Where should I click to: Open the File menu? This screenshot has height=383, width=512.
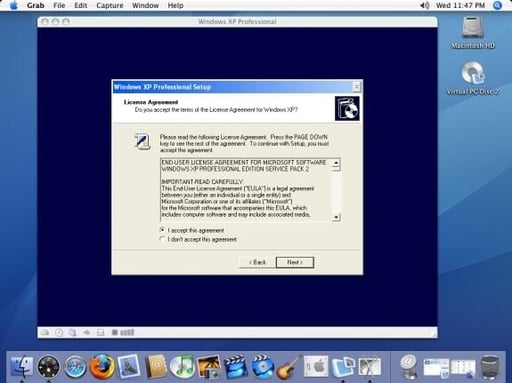click(x=59, y=5)
